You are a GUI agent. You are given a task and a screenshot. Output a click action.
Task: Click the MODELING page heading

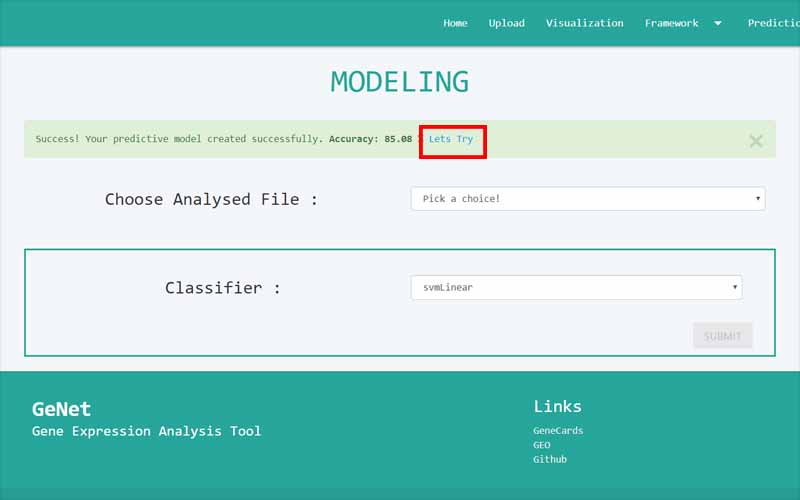pyautogui.click(x=399, y=82)
